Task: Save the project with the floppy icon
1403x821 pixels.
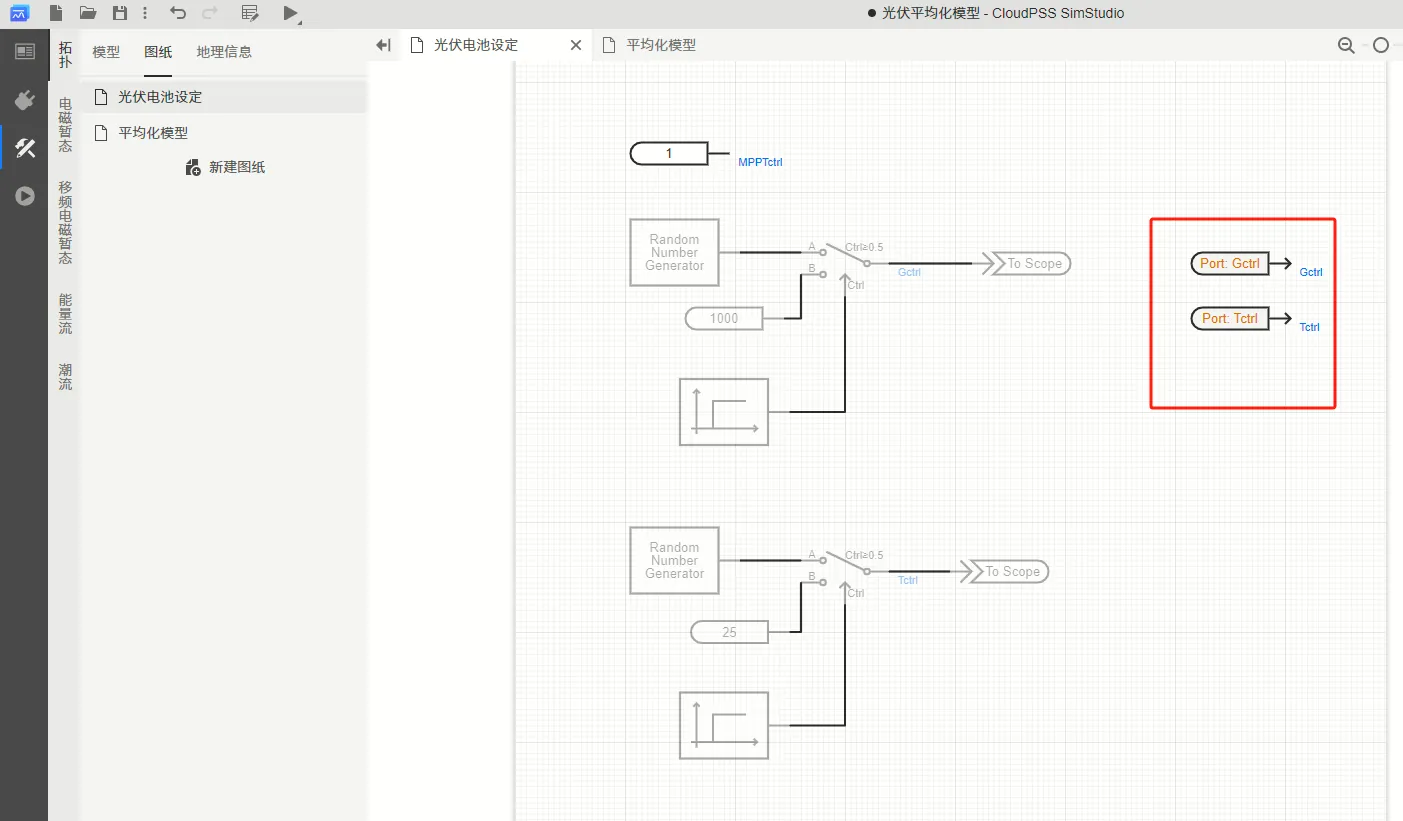Action: [120, 13]
